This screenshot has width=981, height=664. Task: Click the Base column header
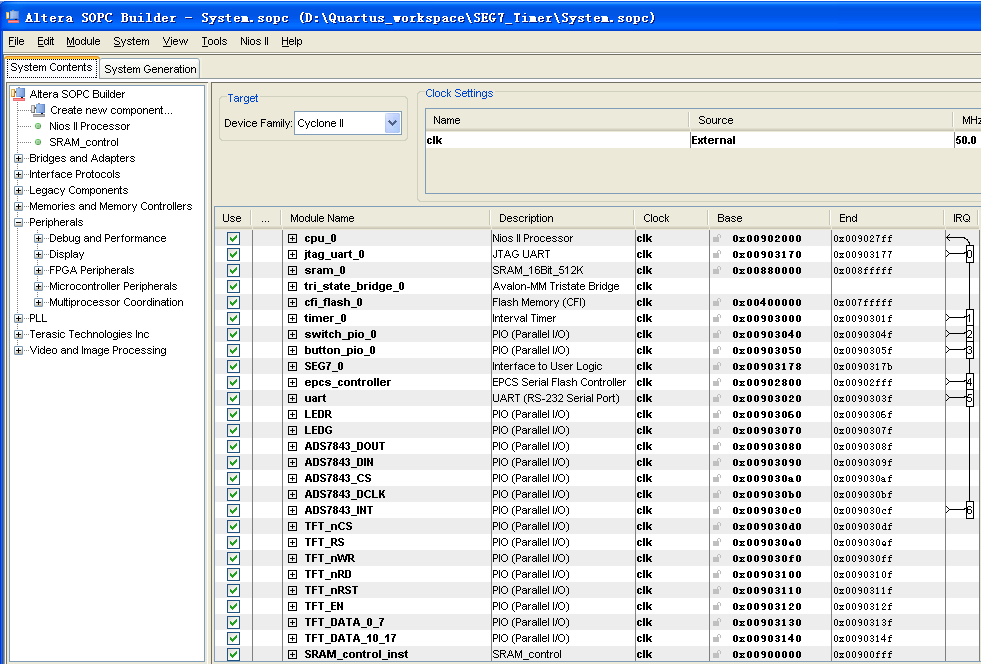(769, 218)
